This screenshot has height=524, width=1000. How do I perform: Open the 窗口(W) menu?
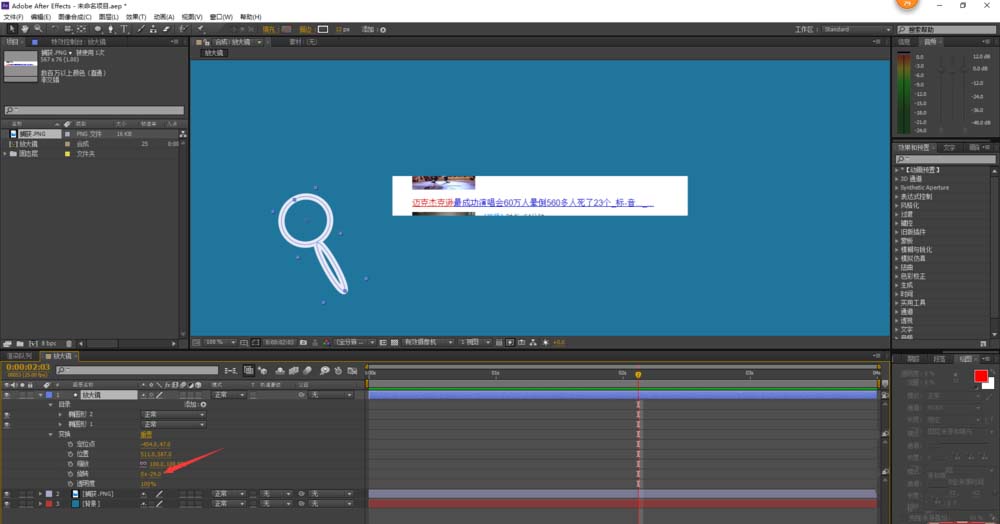point(221,17)
